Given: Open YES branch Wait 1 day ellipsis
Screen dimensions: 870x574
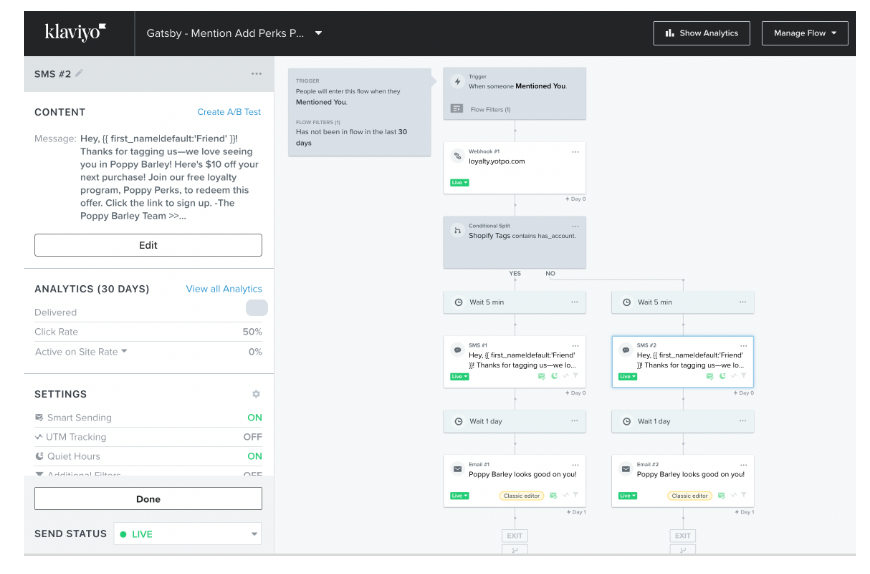Looking at the screenshot, I should [x=574, y=421].
